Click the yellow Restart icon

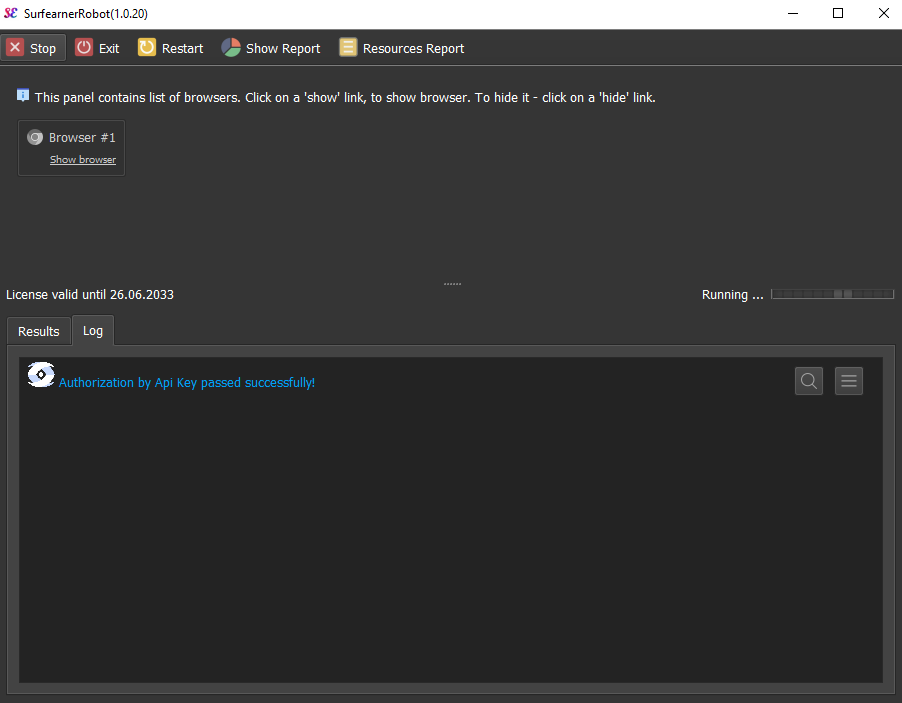(147, 47)
